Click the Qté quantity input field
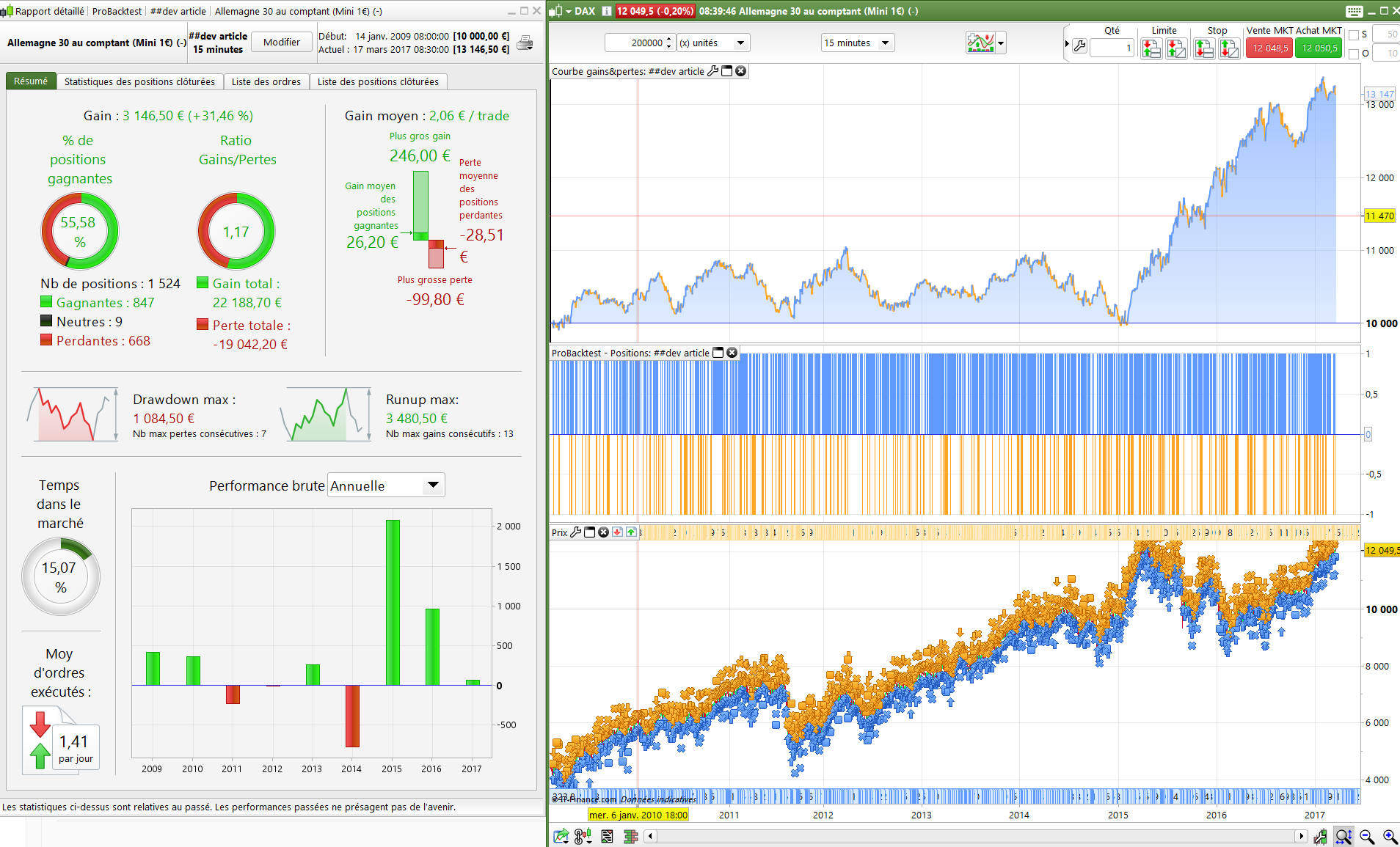1400x847 pixels. coord(1112,48)
